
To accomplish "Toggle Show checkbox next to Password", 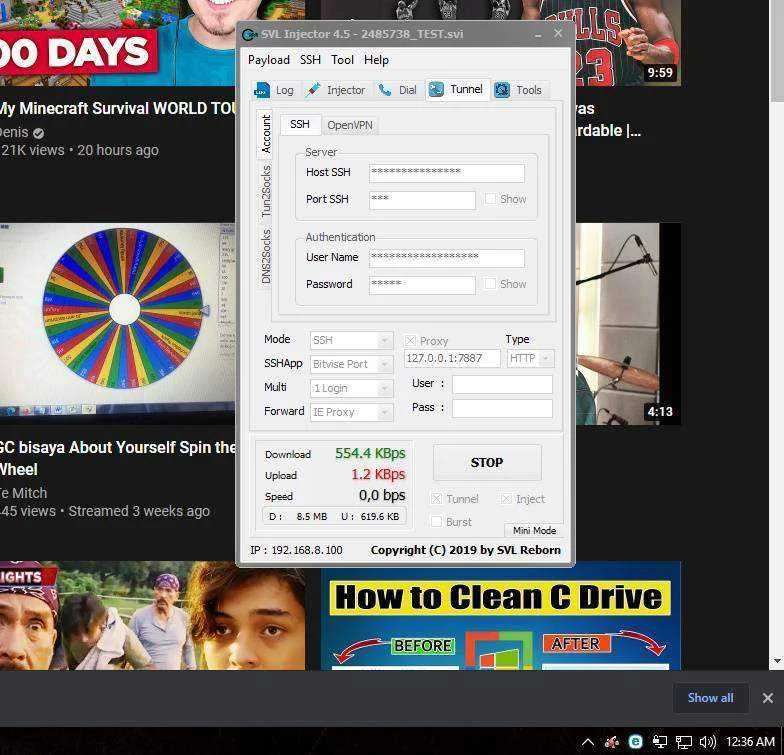I will [x=490, y=284].
